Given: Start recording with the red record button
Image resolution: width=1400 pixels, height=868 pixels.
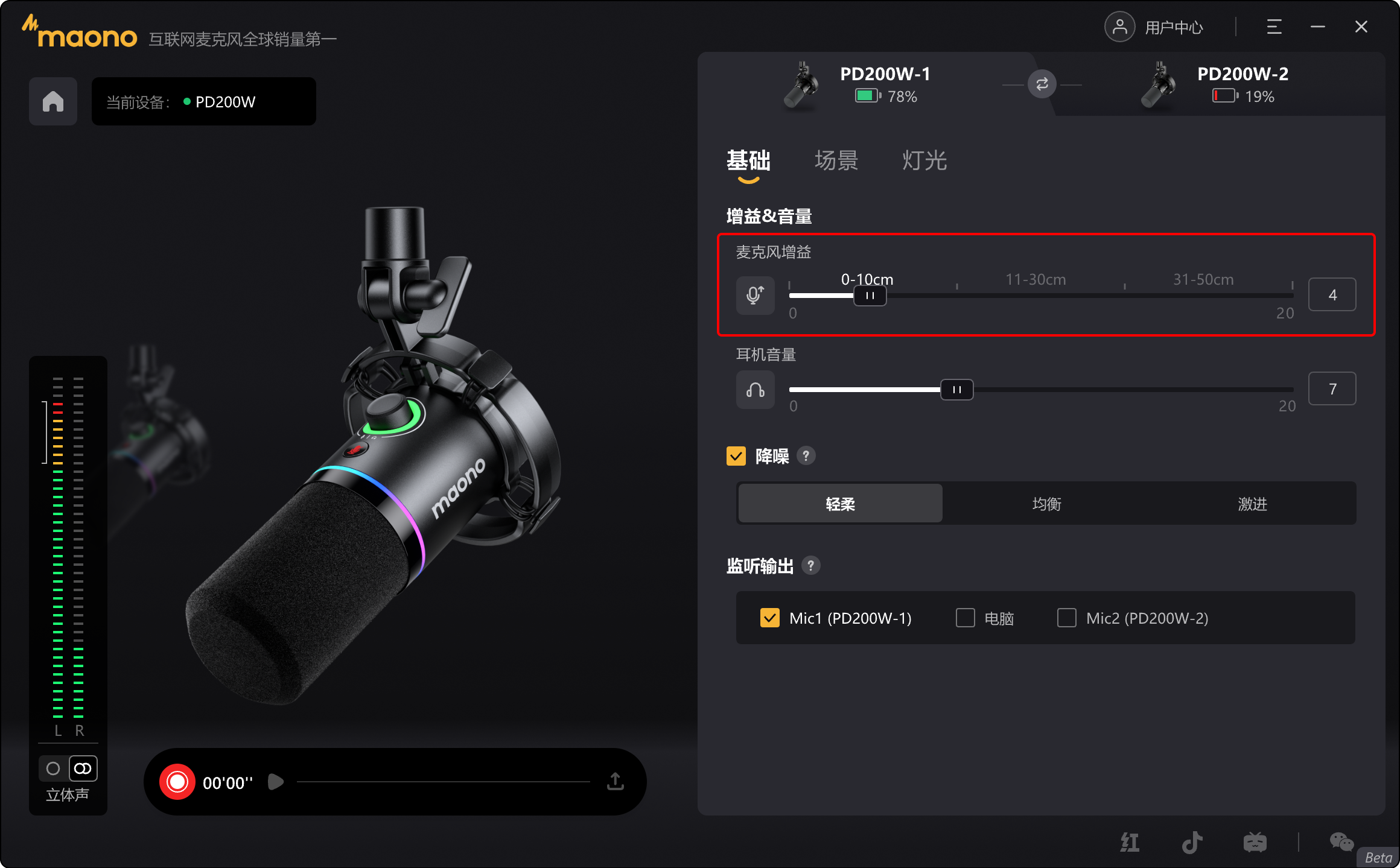Looking at the screenshot, I should [177, 782].
